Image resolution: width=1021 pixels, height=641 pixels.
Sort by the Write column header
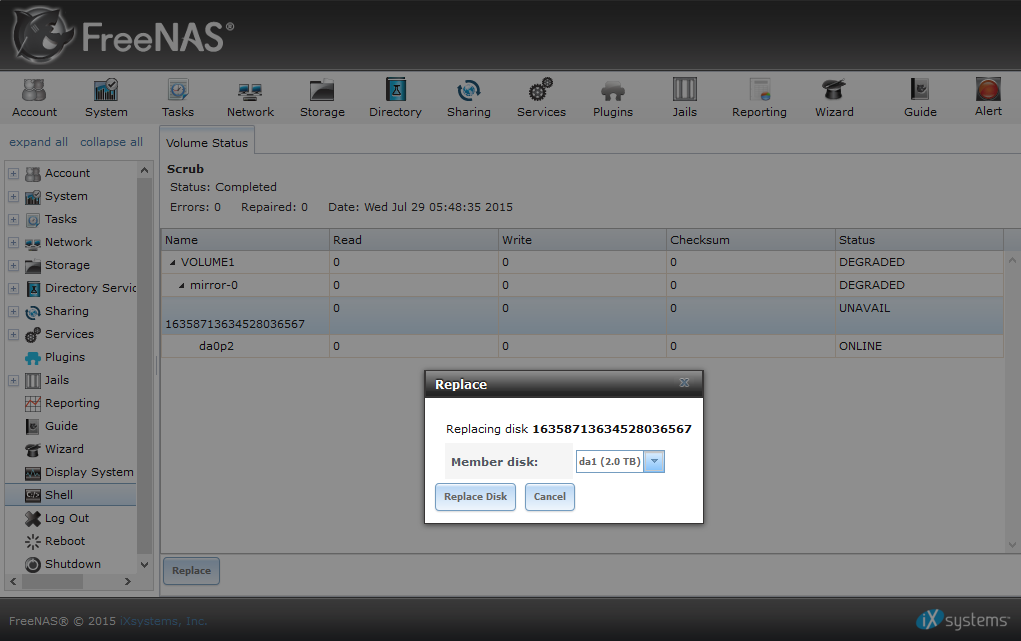[582, 240]
